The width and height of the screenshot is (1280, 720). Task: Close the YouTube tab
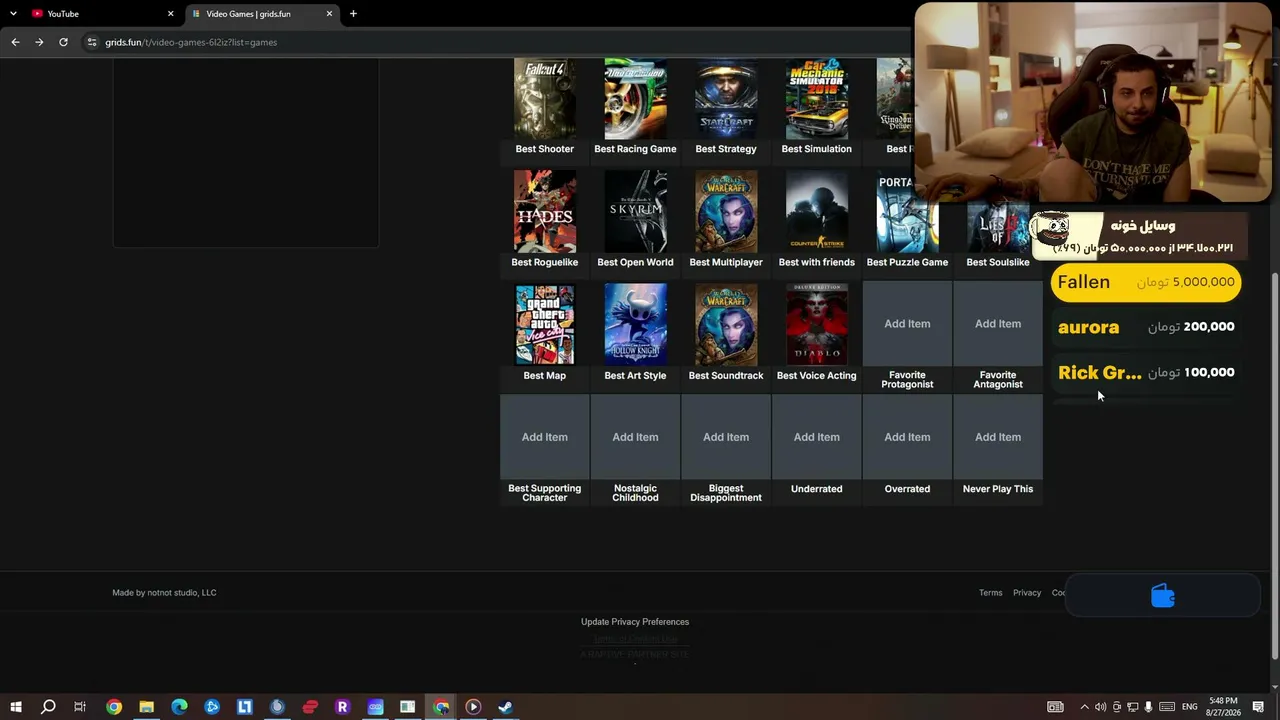(170, 14)
